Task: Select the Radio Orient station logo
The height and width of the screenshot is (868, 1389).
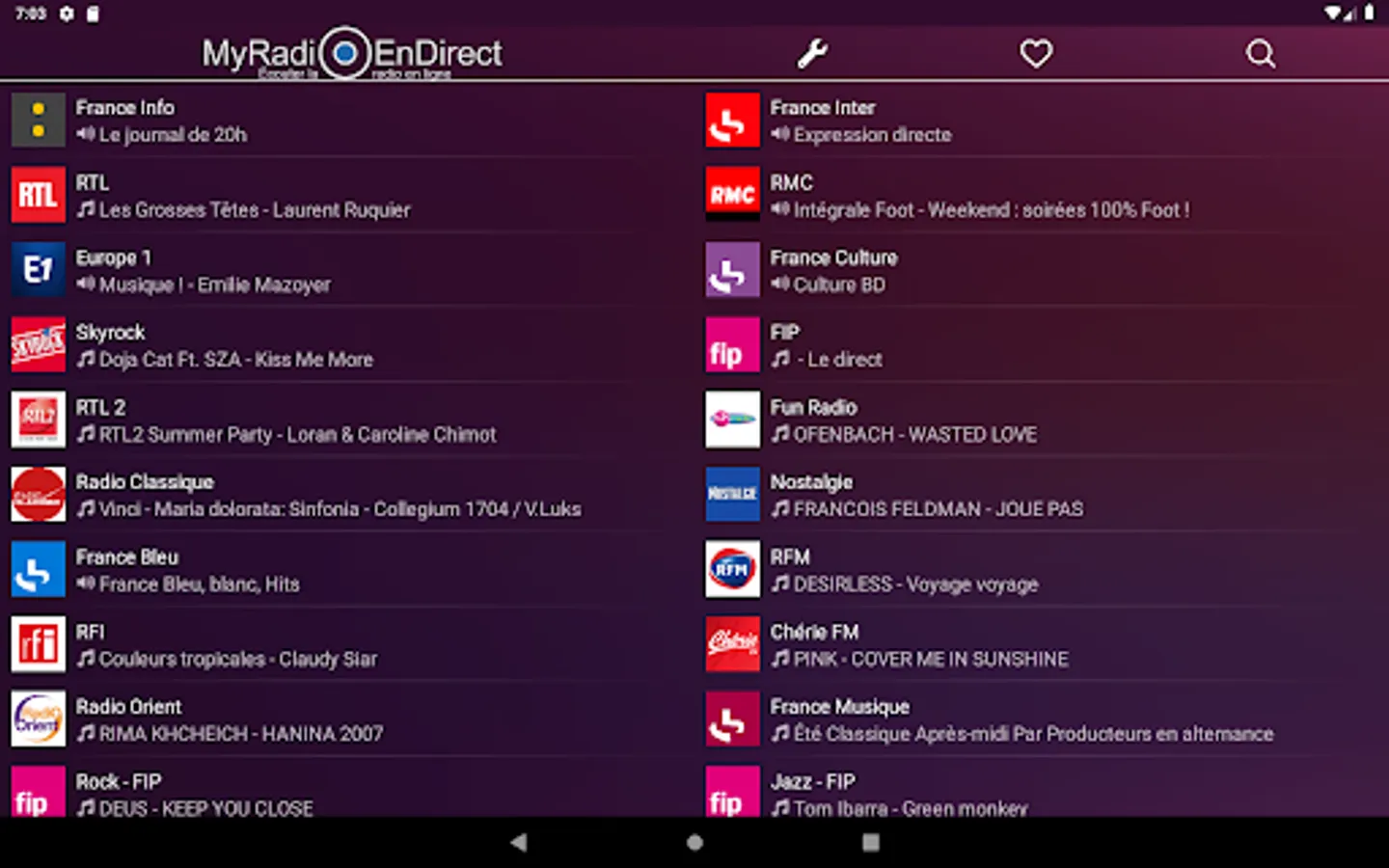Action: coord(39,719)
